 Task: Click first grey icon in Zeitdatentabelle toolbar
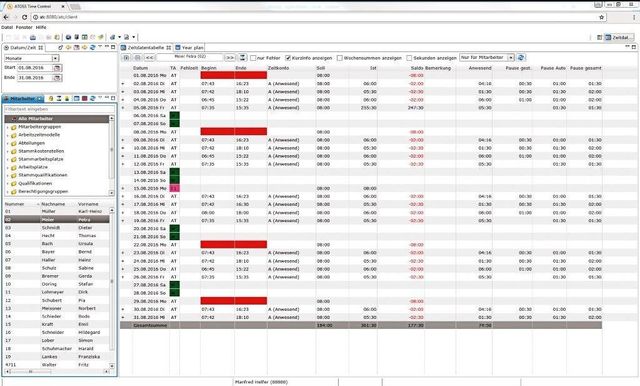click(127, 58)
